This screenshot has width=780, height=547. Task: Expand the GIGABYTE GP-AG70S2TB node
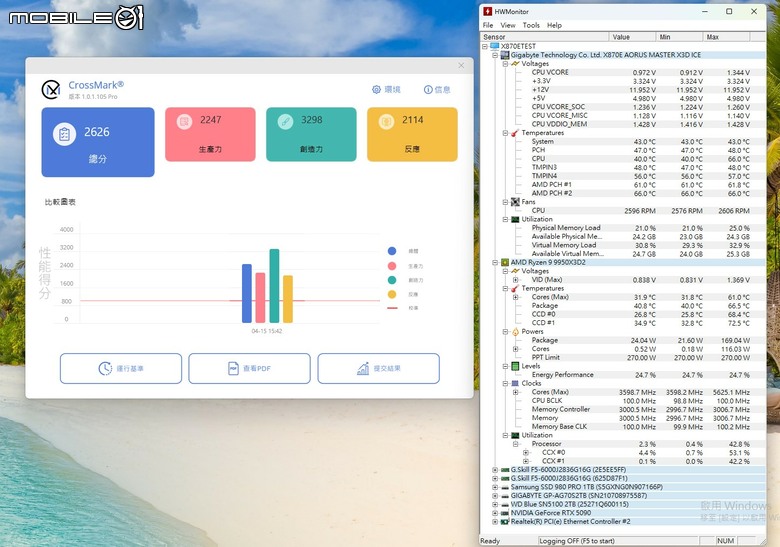495,496
